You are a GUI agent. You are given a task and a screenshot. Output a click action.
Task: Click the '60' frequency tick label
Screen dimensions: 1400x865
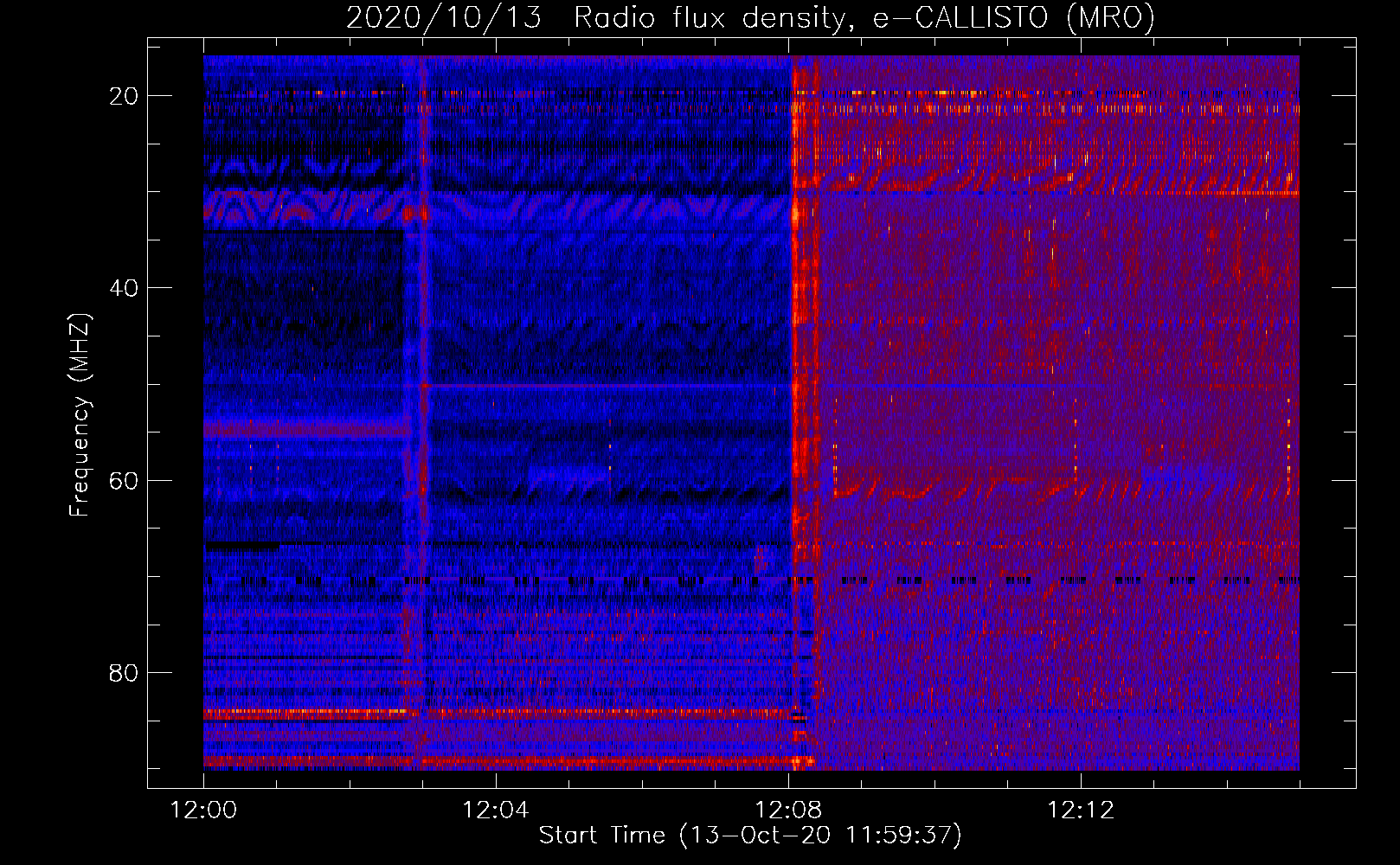pyautogui.click(x=125, y=480)
